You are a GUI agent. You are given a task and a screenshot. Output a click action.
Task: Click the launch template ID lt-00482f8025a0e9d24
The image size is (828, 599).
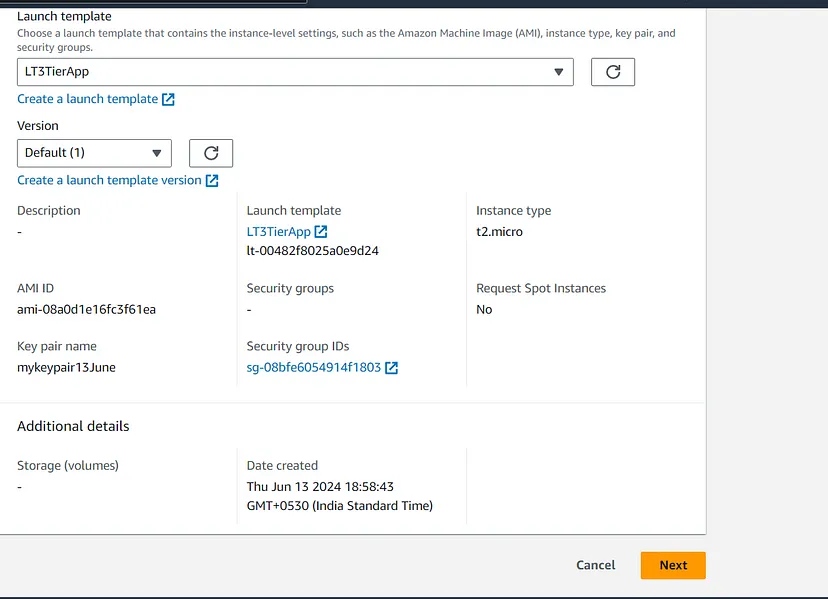coord(312,251)
